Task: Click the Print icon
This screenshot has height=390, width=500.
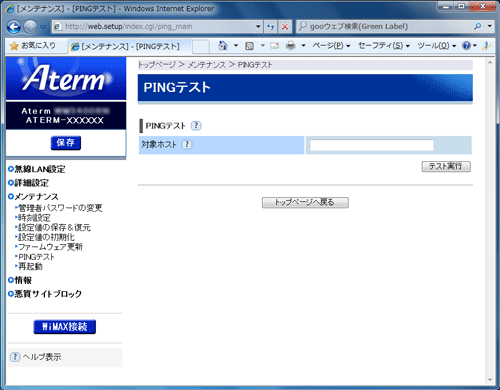Action: click(x=291, y=46)
